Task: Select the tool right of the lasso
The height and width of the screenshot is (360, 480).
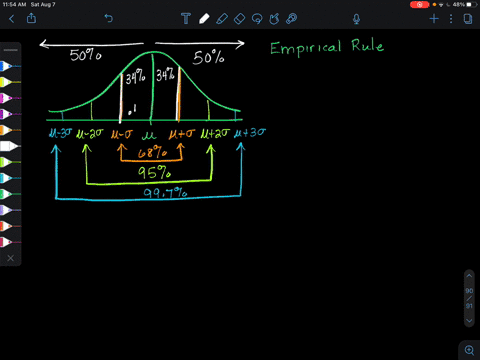Action: pyautogui.click(x=274, y=19)
